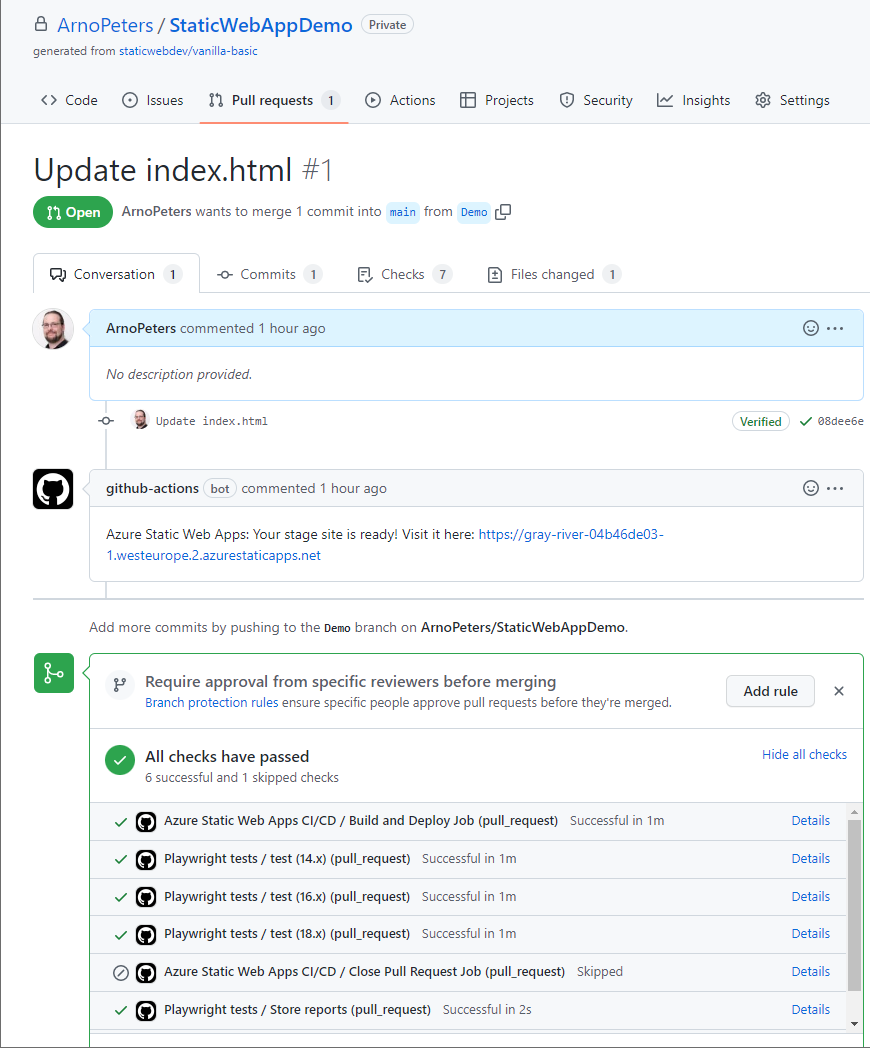Viewport: 870px width, 1048px height.
Task: Add reaction emoji to github-actions comment
Action: (x=811, y=488)
